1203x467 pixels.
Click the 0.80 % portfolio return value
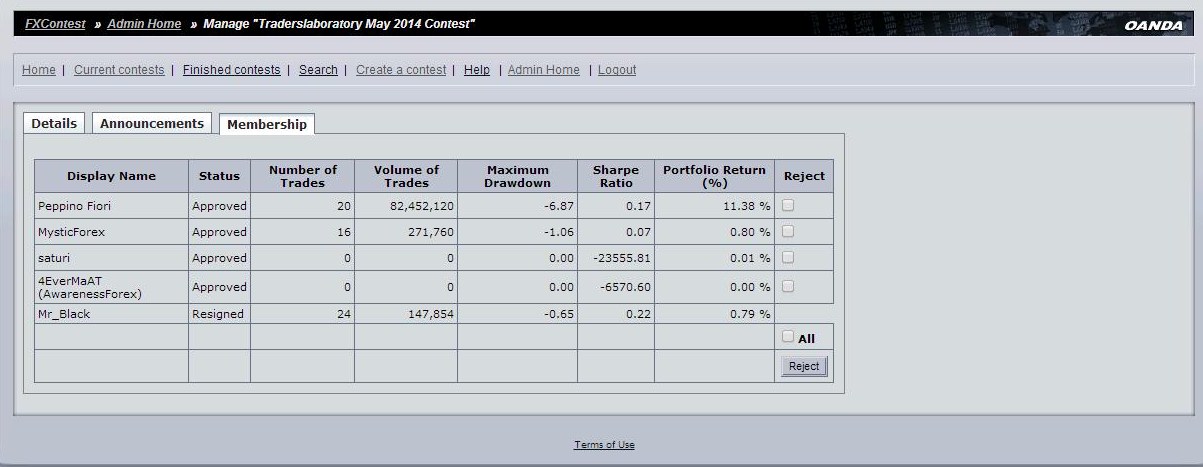[x=749, y=232]
